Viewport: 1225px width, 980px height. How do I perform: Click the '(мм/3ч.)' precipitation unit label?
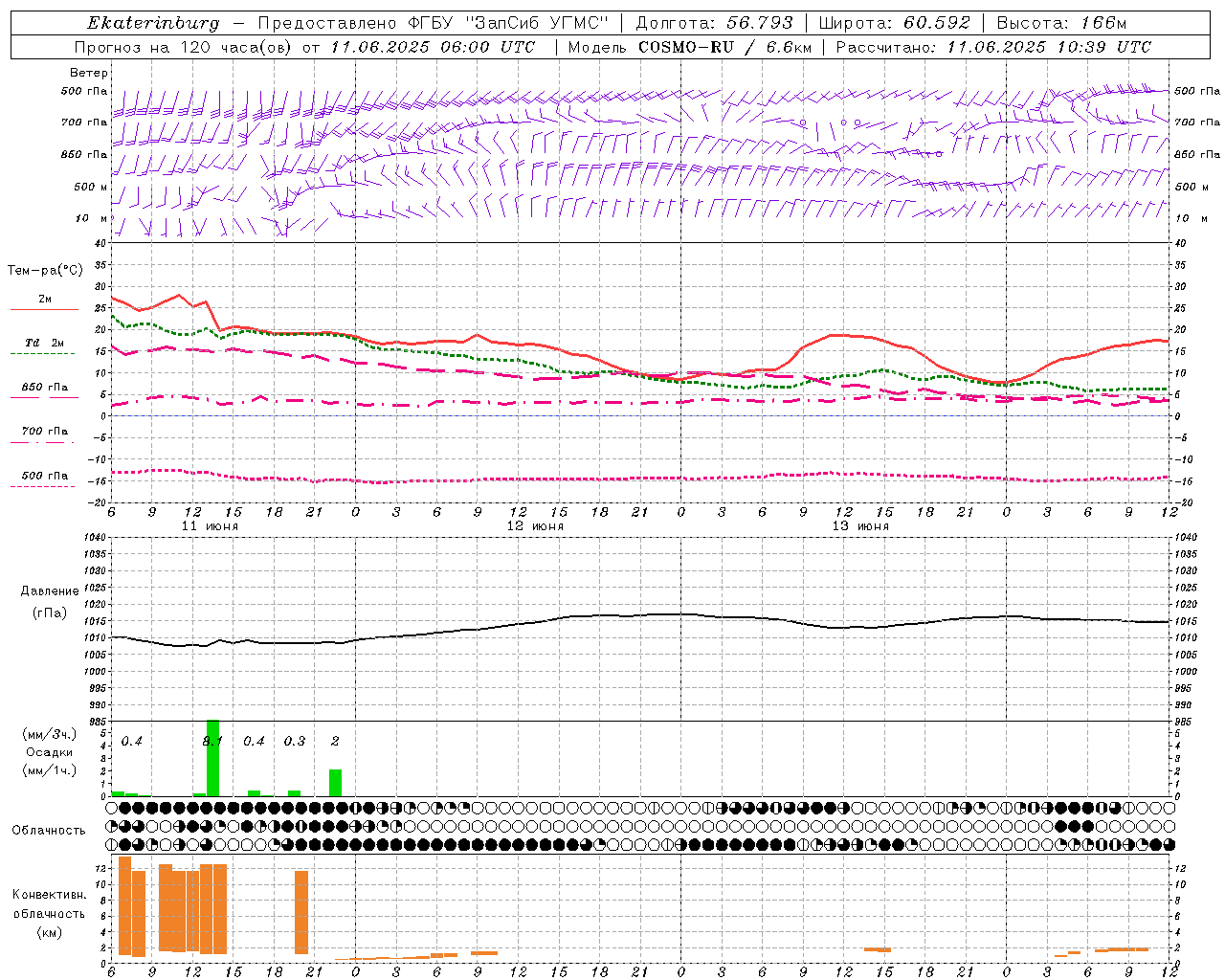coord(49,734)
